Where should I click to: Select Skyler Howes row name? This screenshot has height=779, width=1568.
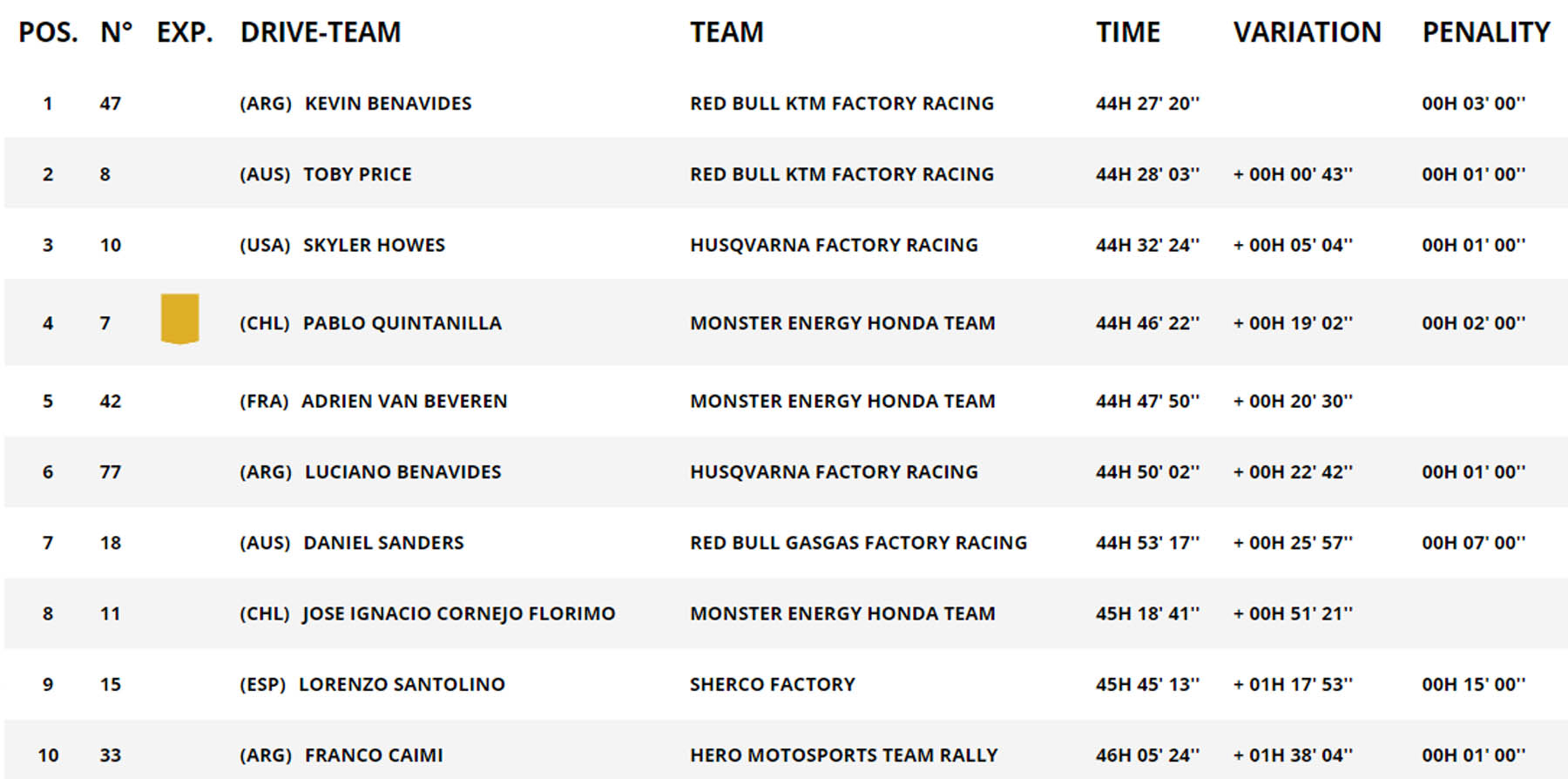click(x=374, y=245)
